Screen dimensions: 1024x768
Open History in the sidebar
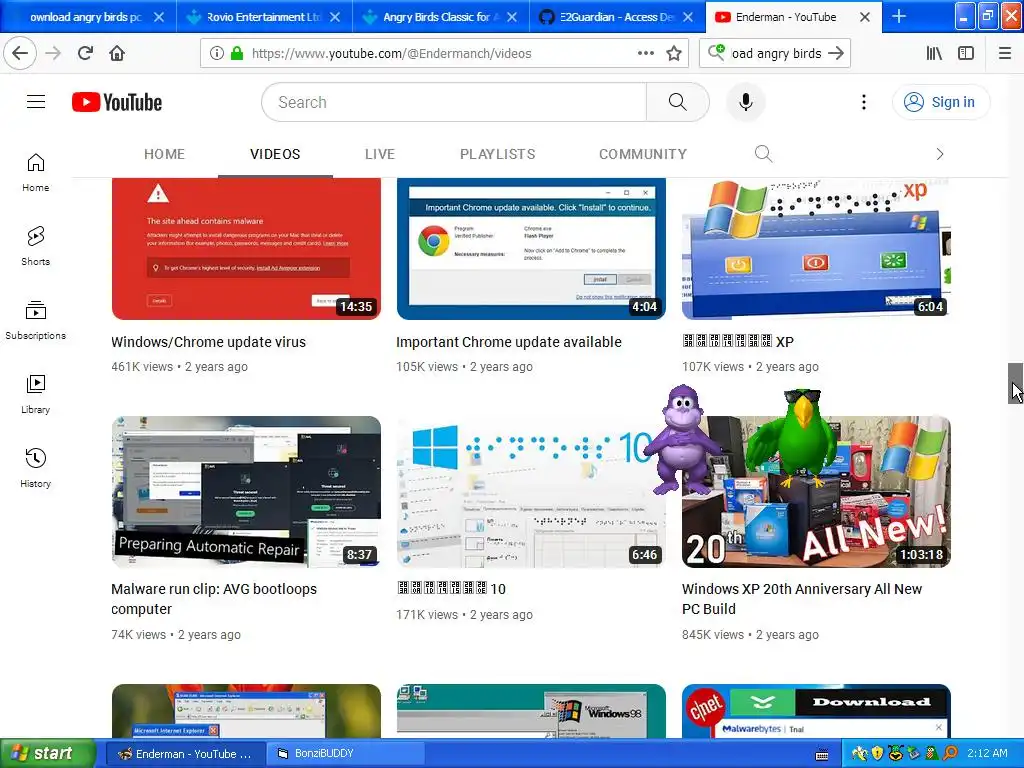pos(36,468)
